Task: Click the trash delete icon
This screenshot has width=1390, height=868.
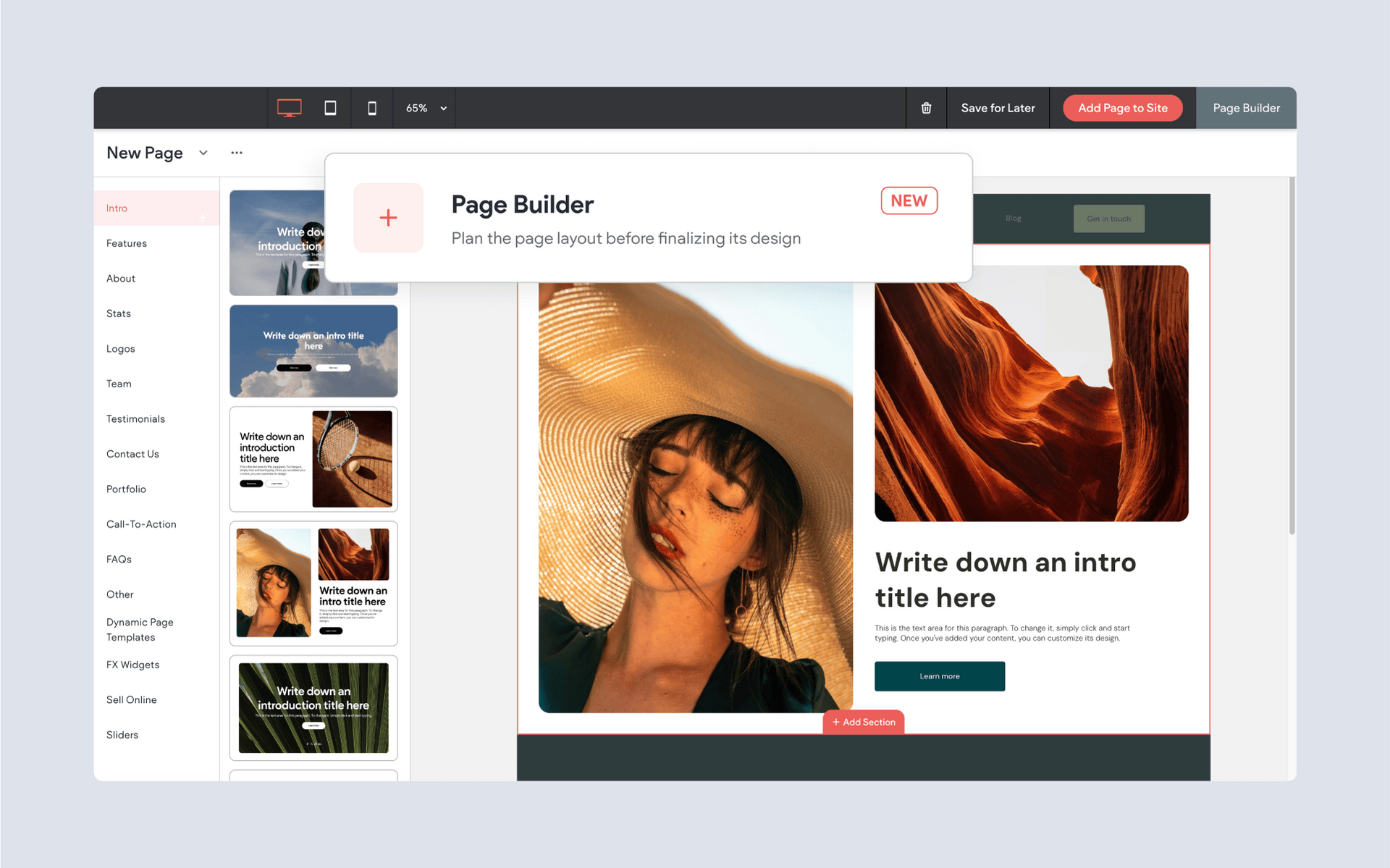Action: 926,108
